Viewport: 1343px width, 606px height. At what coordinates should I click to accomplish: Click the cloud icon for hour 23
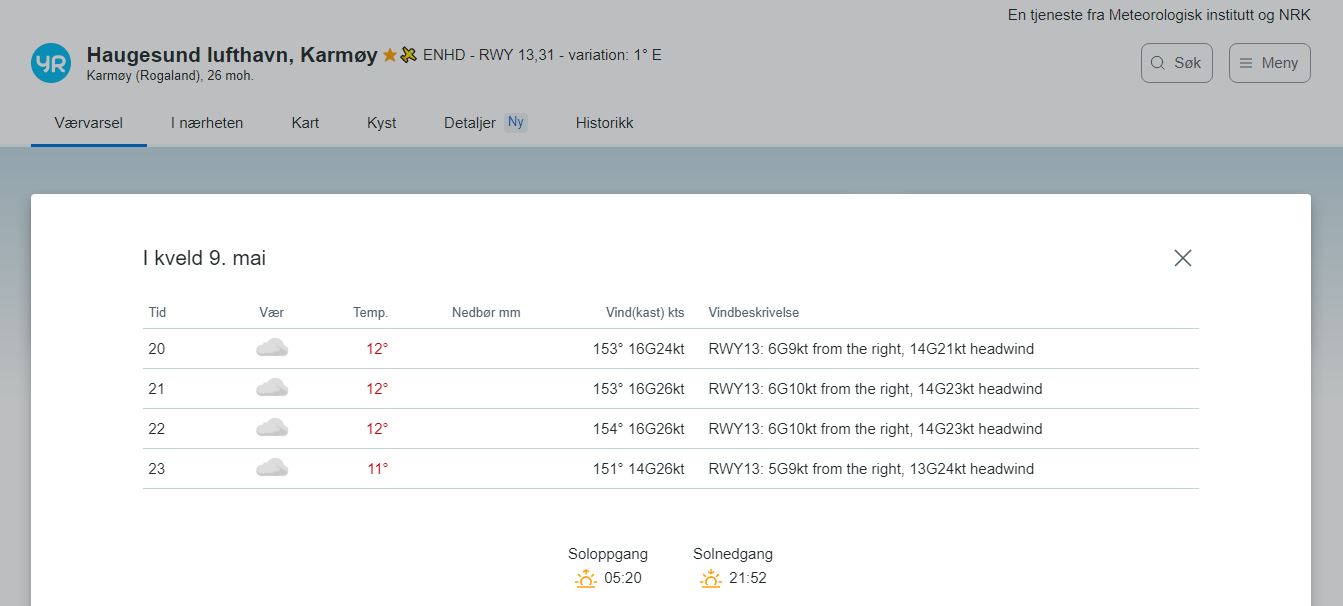(x=272, y=468)
